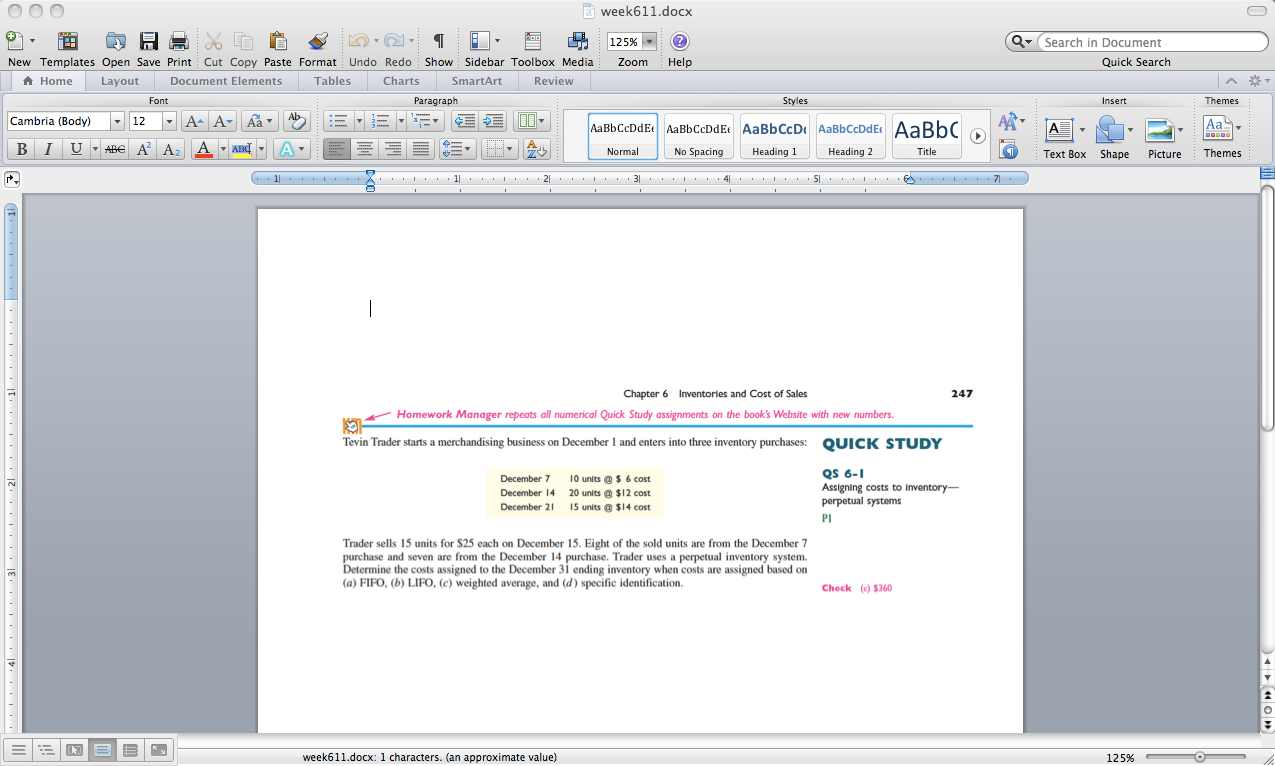Expand the highlight color dropdown arrow

(x=261, y=149)
